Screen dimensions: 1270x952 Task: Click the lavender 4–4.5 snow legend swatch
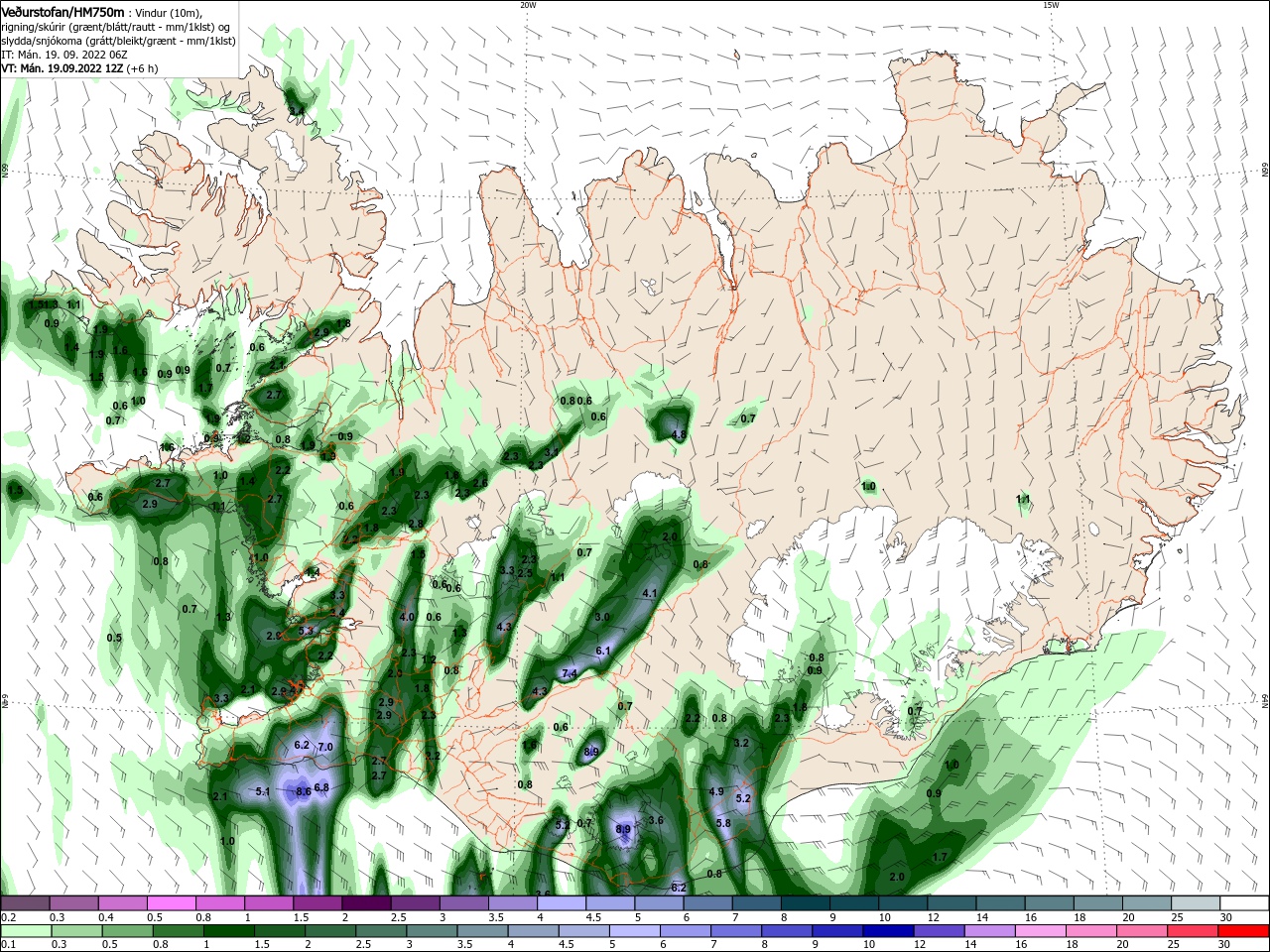(562, 903)
